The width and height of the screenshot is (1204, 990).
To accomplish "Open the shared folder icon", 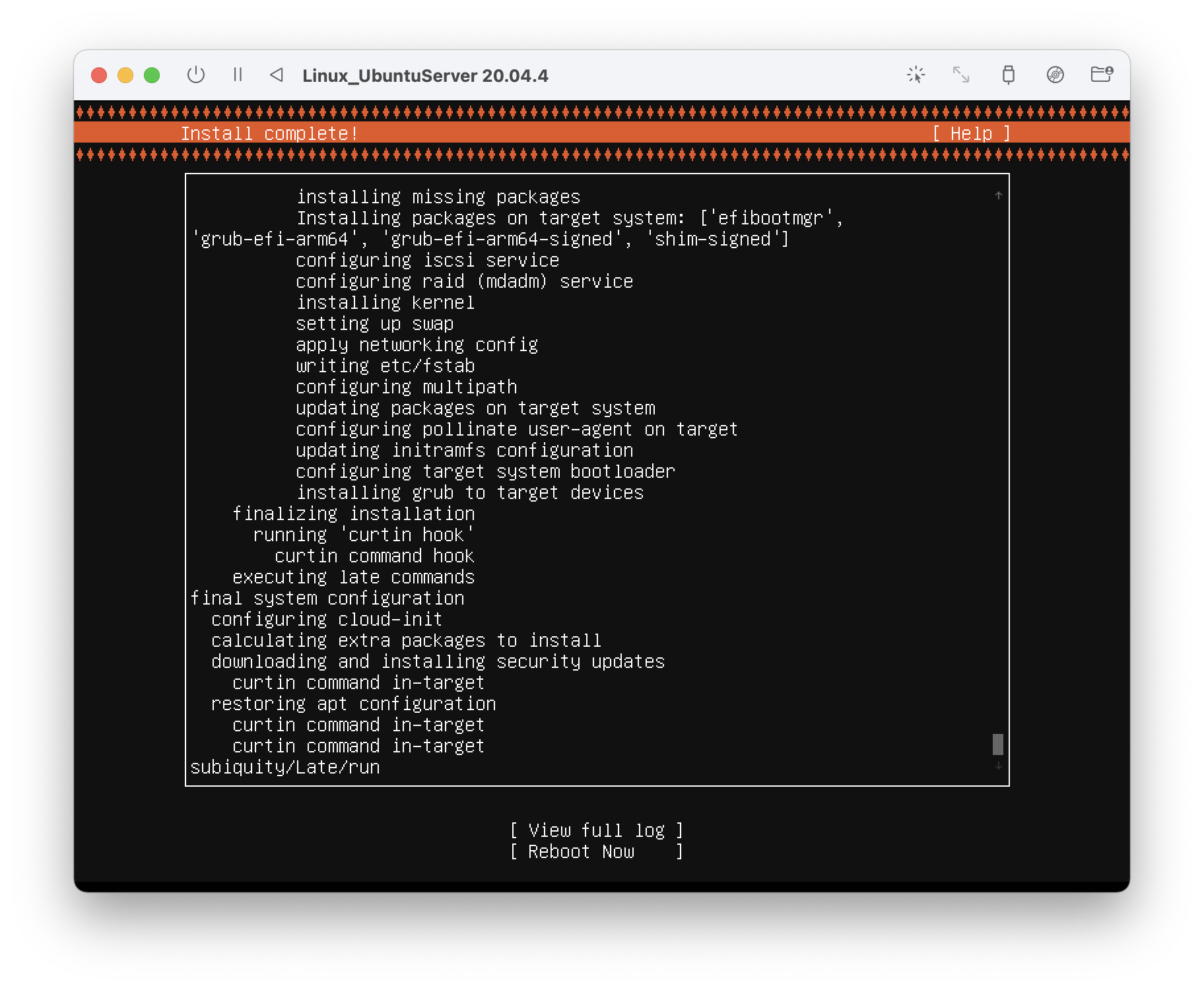I will click(1102, 75).
